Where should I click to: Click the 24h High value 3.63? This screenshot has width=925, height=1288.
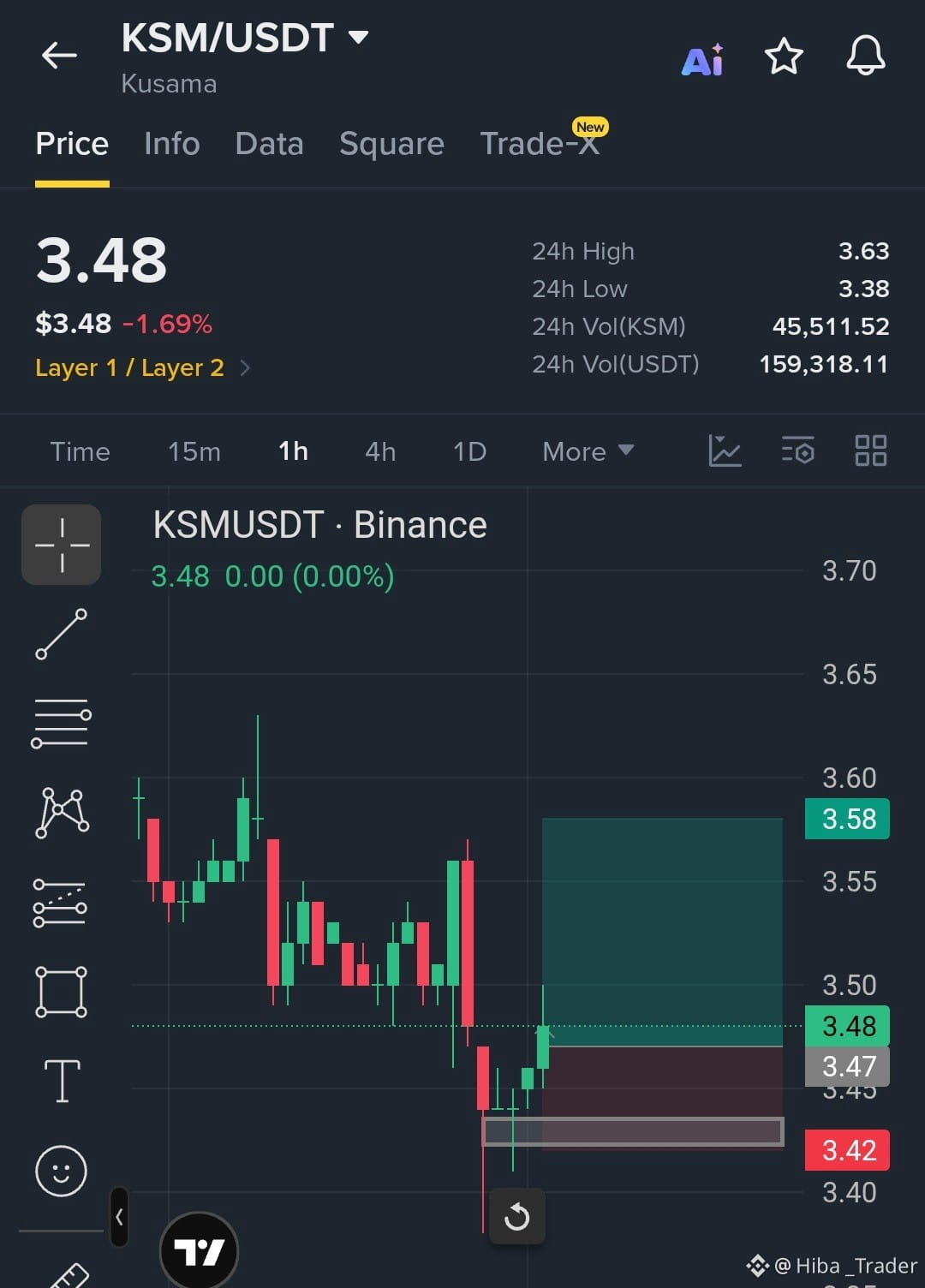point(863,251)
